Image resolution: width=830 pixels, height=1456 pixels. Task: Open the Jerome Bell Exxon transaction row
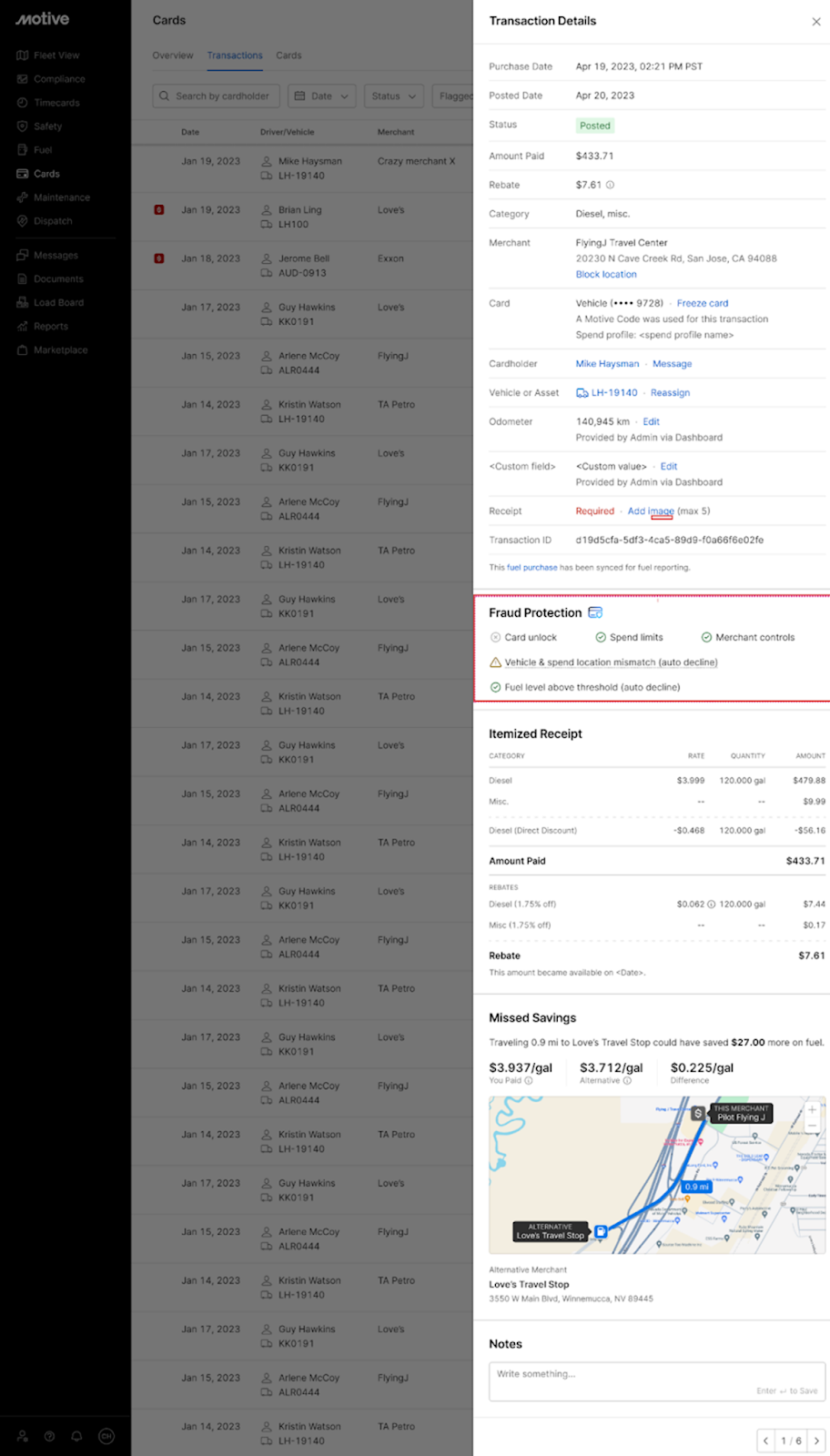pyautogui.click(x=302, y=266)
